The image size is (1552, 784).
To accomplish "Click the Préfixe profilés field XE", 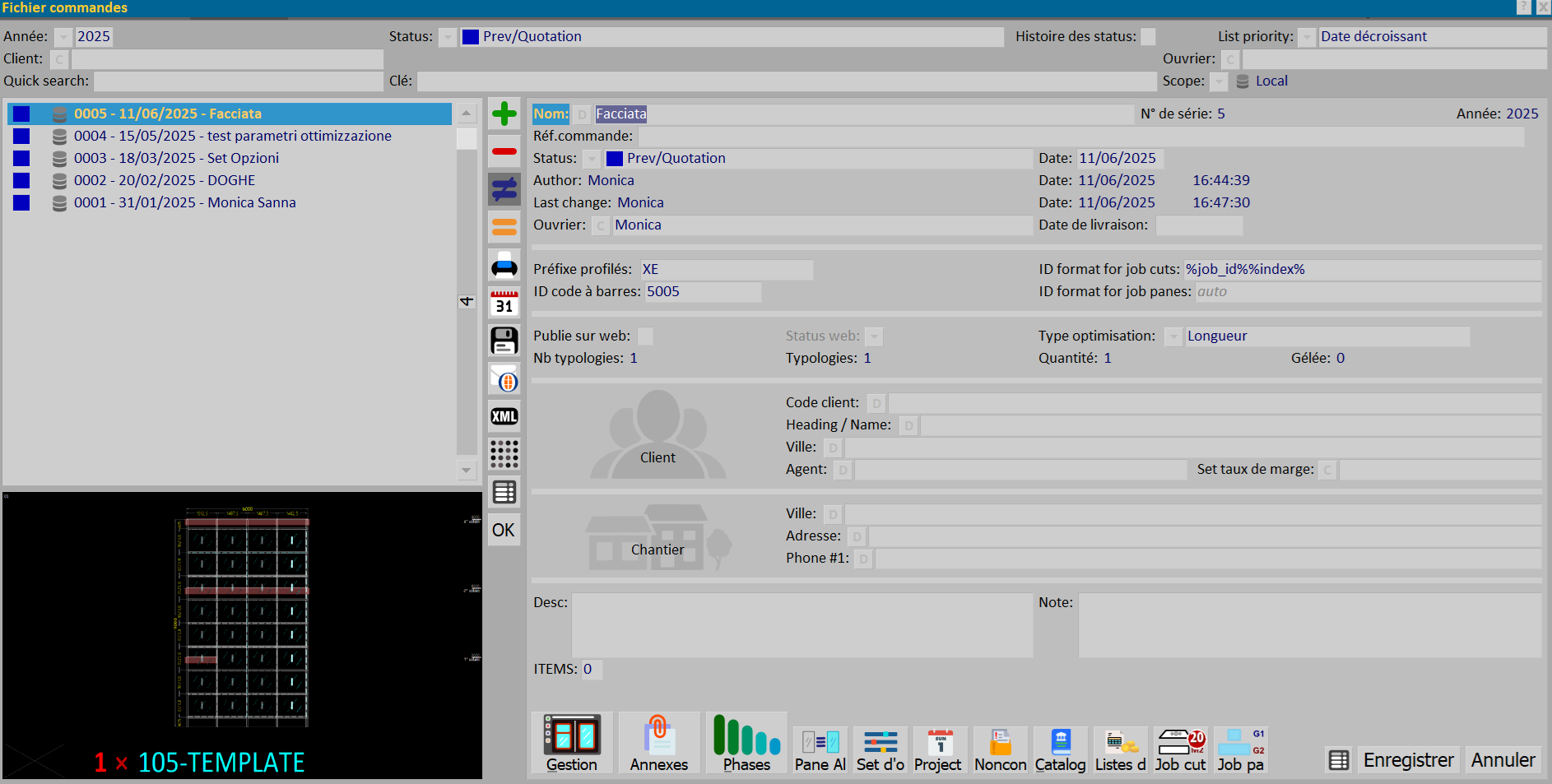I will [x=727, y=270].
